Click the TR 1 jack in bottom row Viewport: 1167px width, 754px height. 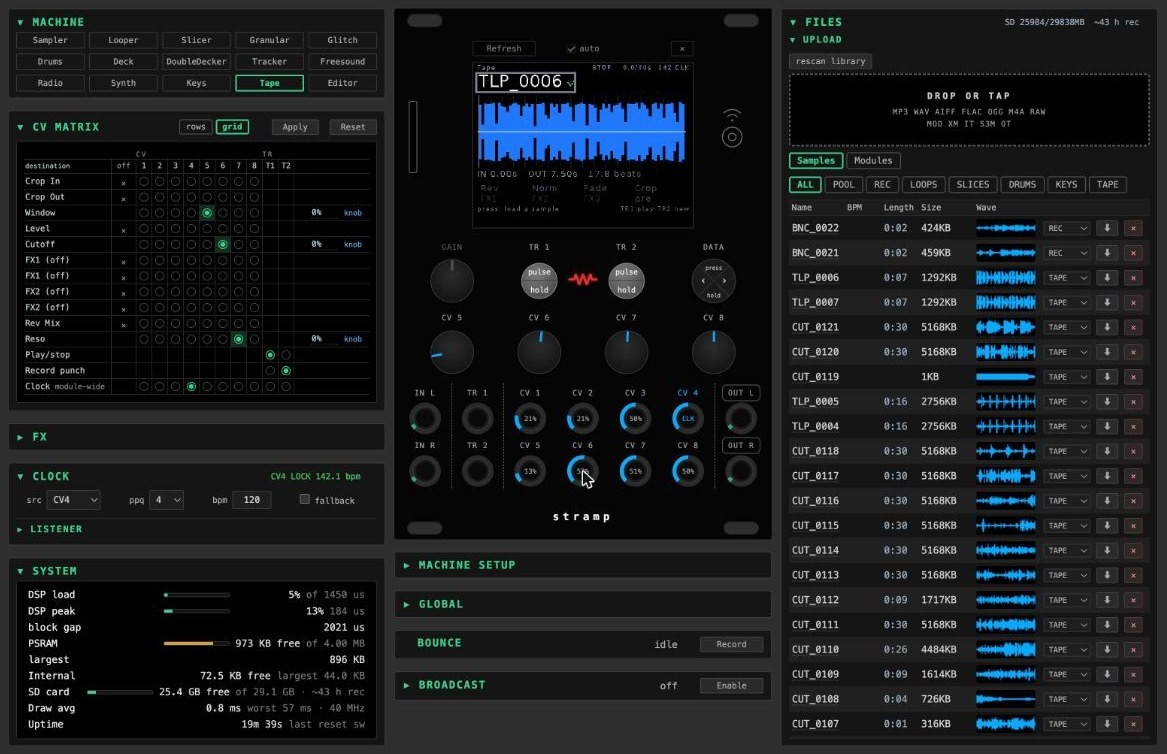pos(477,418)
